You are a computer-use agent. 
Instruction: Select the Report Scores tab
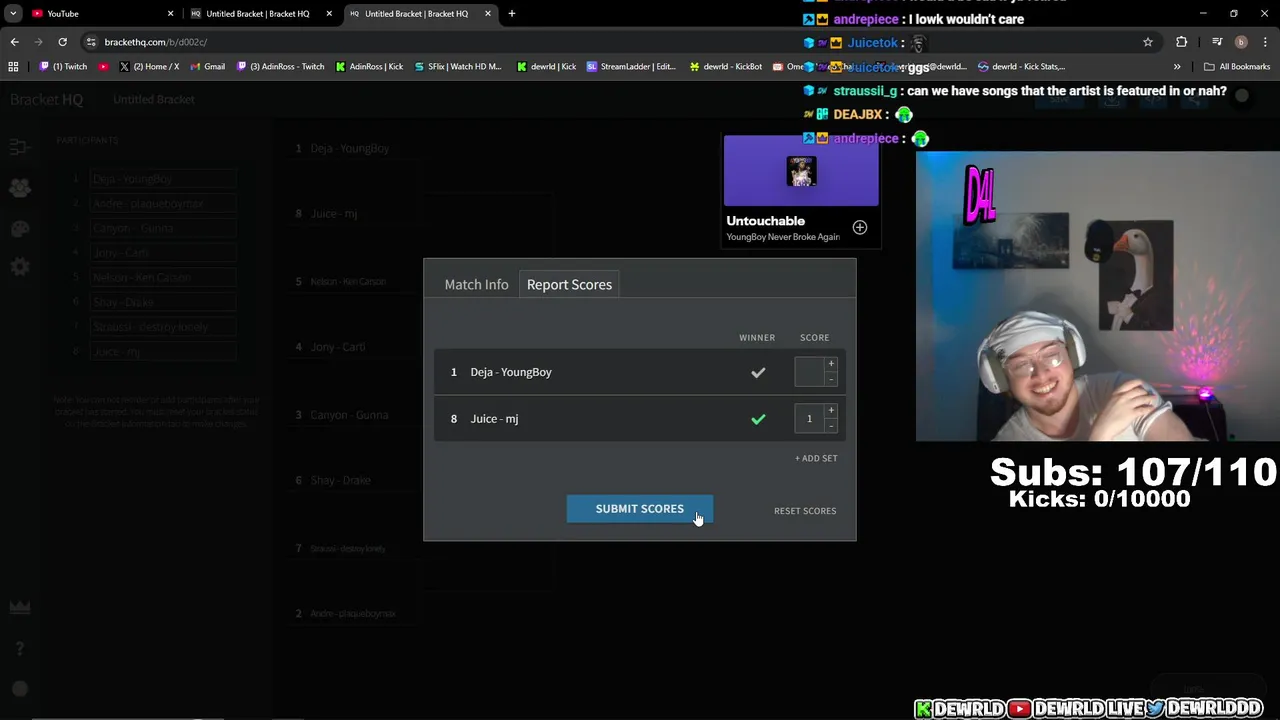click(569, 285)
